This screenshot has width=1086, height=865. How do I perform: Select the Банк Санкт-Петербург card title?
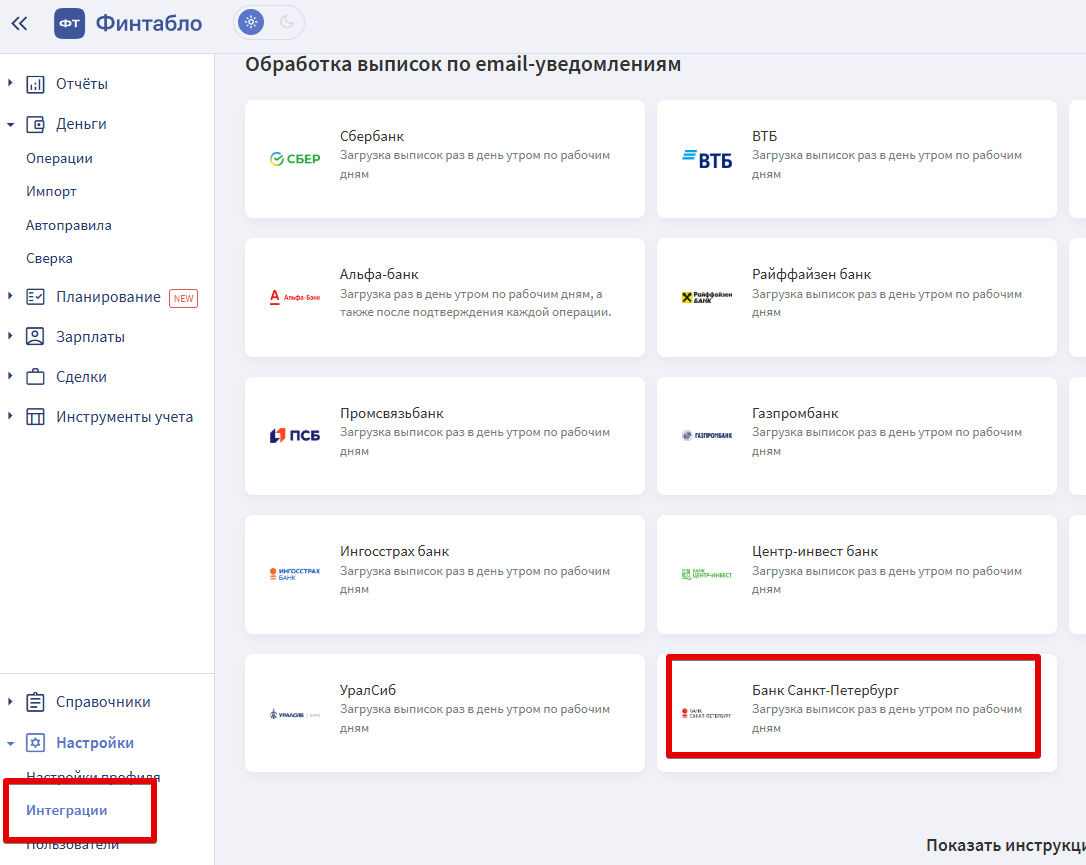(x=826, y=690)
